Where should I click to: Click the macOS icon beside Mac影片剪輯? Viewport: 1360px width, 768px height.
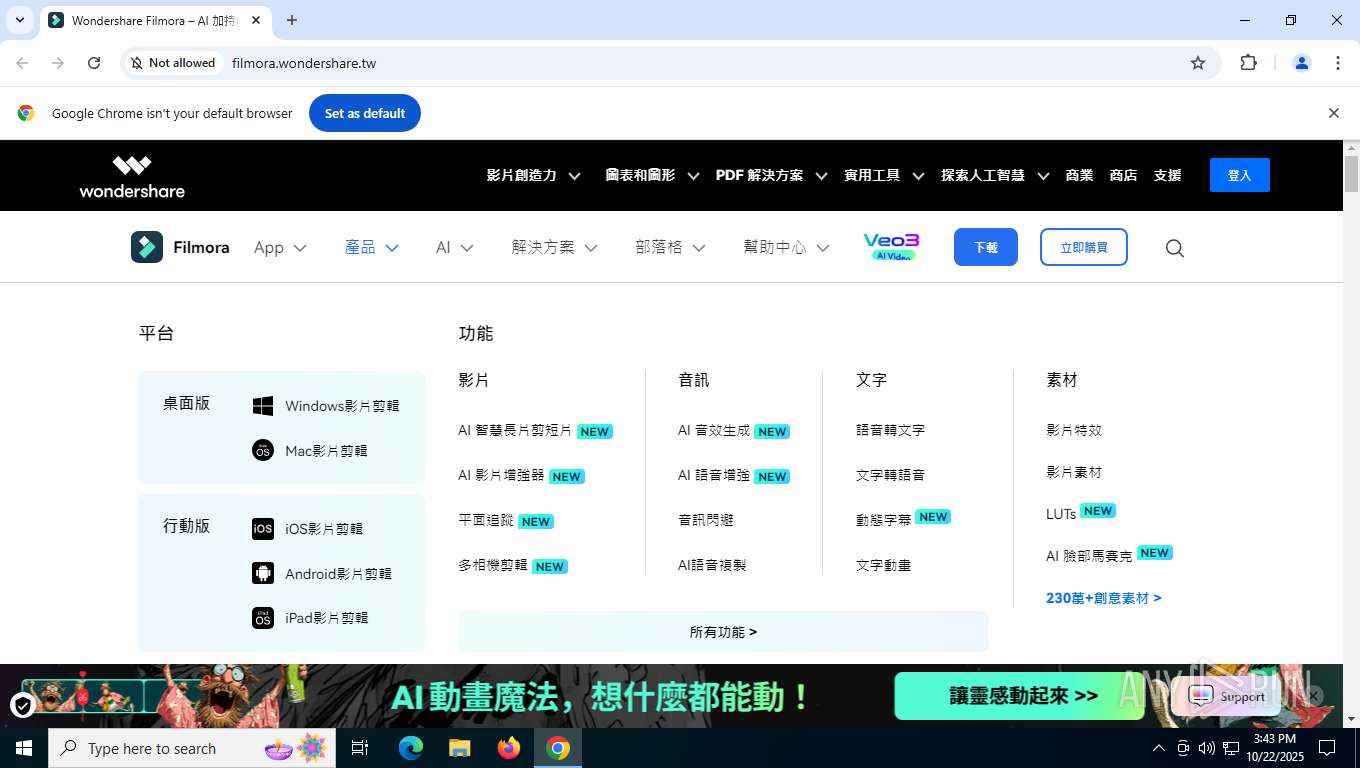(263, 451)
